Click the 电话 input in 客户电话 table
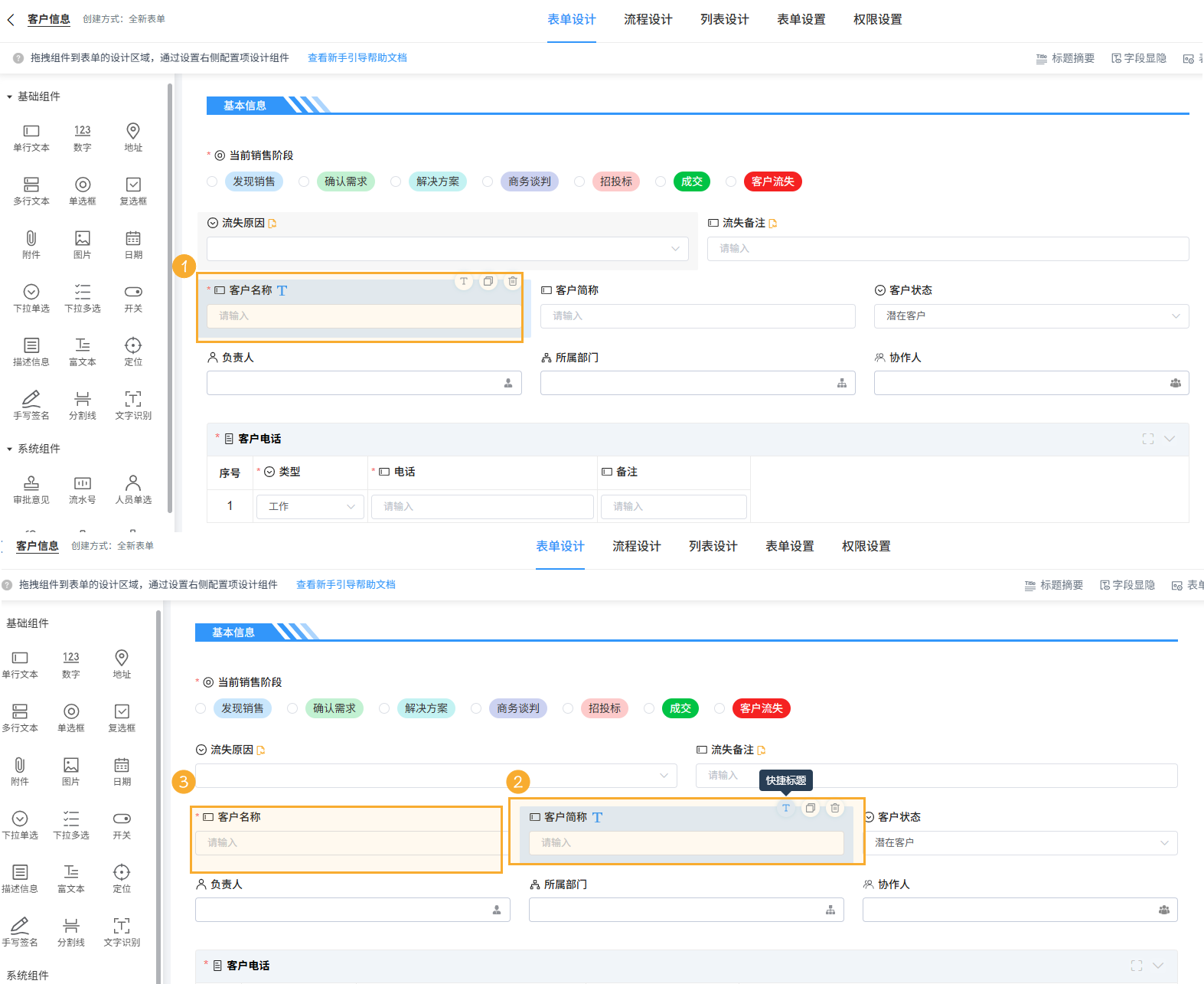Viewport: 1204px width, 984px height. click(482, 506)
